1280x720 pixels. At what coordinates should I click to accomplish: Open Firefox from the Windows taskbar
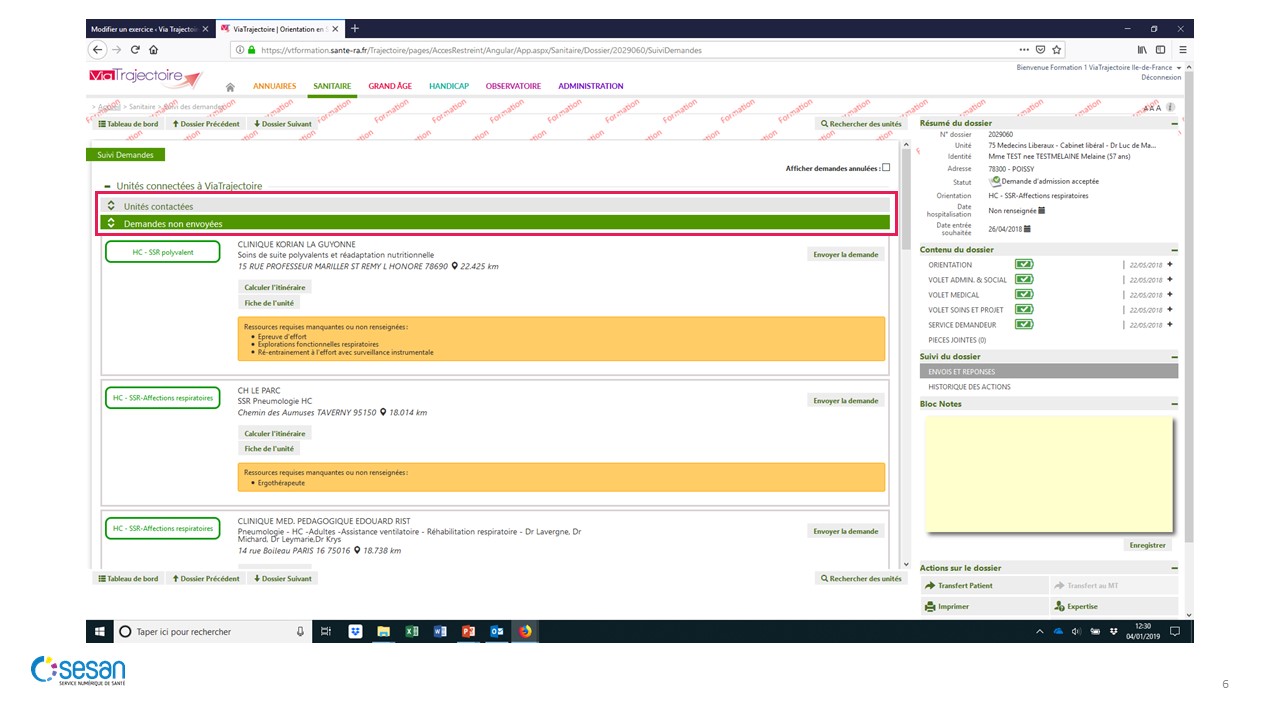(524, 631)
